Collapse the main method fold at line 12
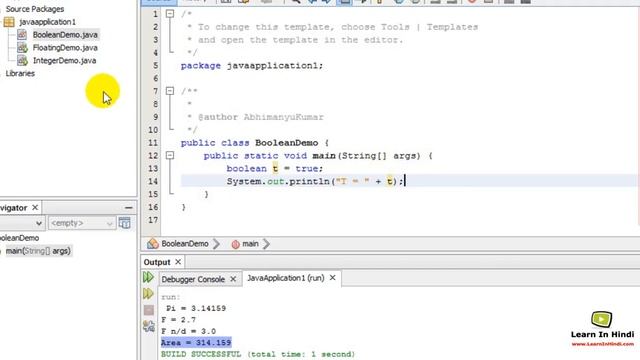The width and height of the screenshot is (640, 360). click(x=170, y=156)
